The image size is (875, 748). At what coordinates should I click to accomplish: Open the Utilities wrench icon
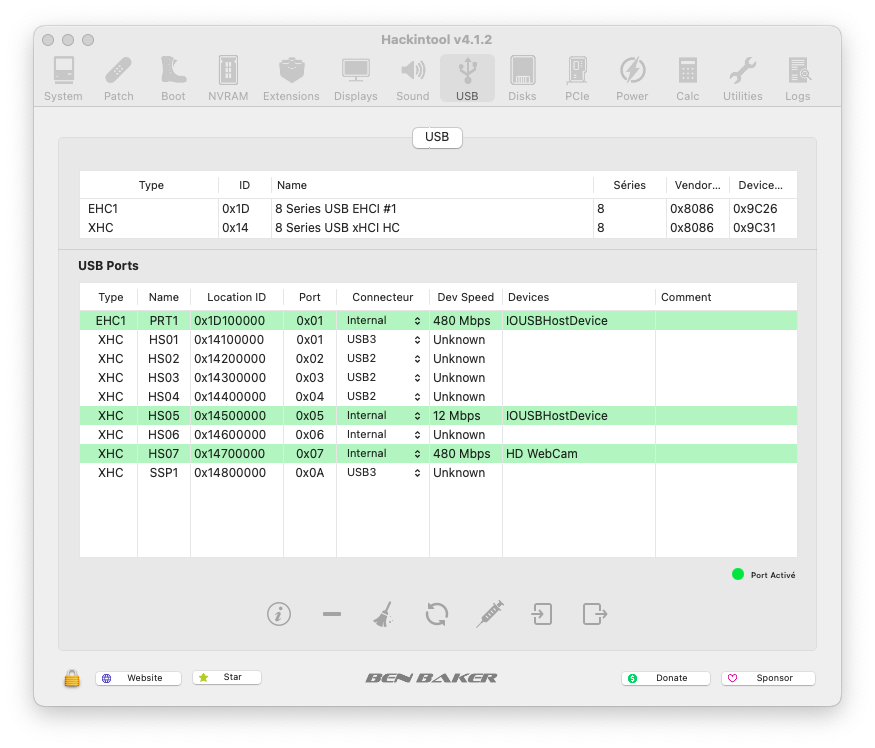pos(743,79)
